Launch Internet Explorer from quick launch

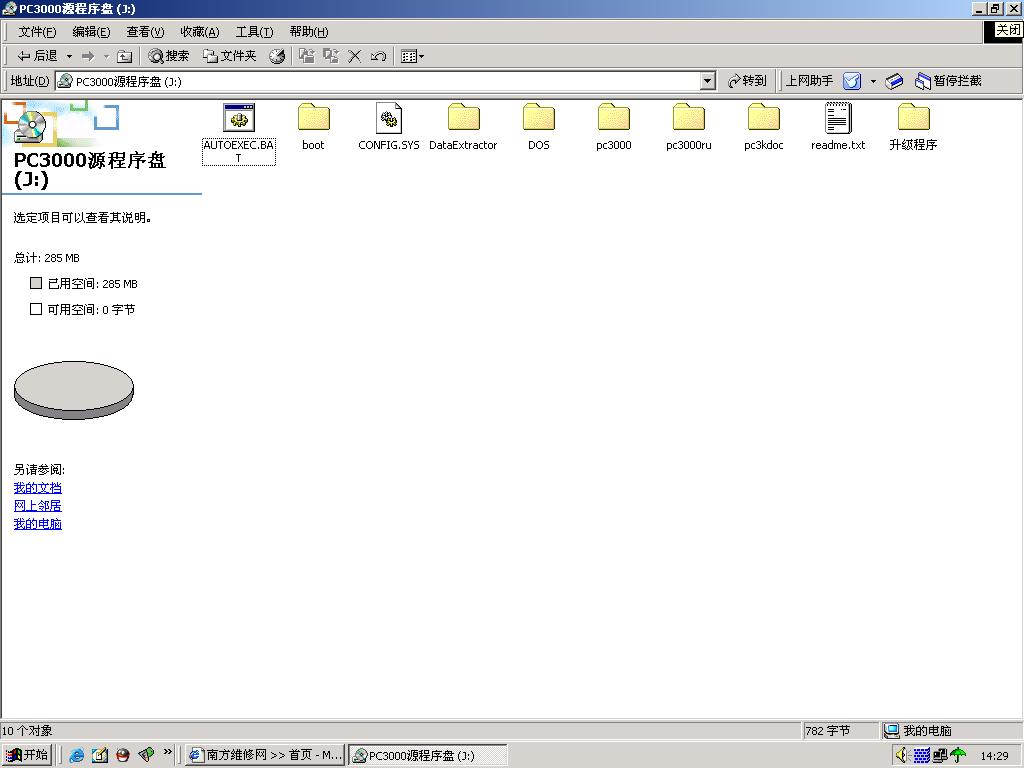pyautogui.click(x=76, y=755)
